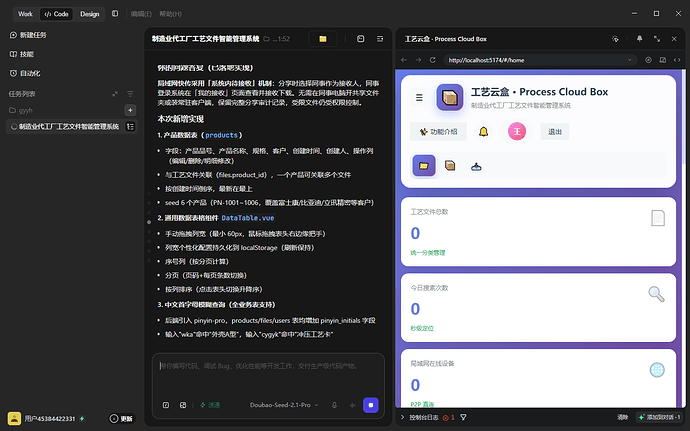
Task: Click the 更新 update button
Action: pyautogui.click(x=121, y=419)
